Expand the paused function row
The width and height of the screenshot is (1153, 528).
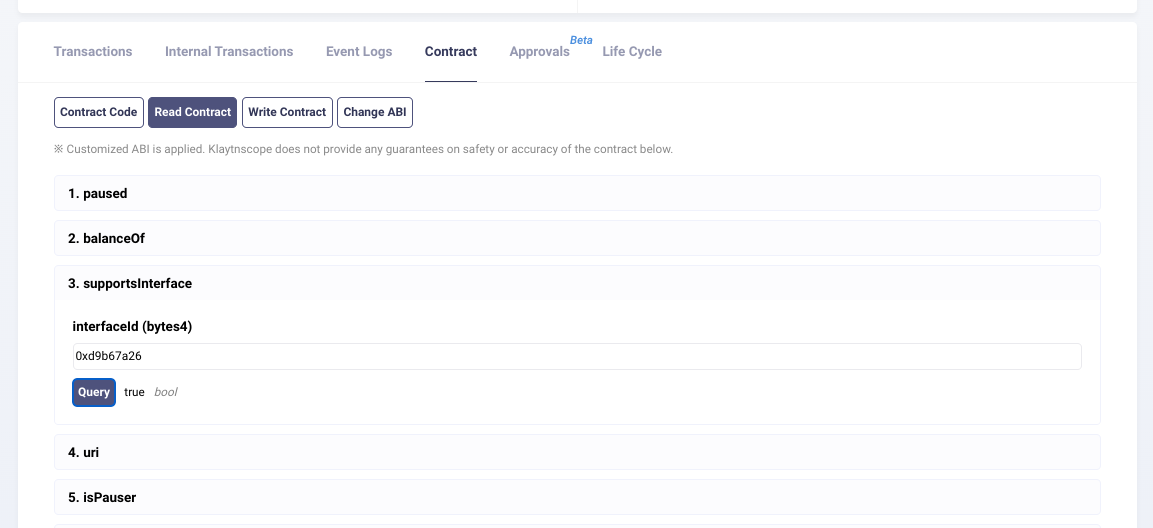(x=577, y=193)
